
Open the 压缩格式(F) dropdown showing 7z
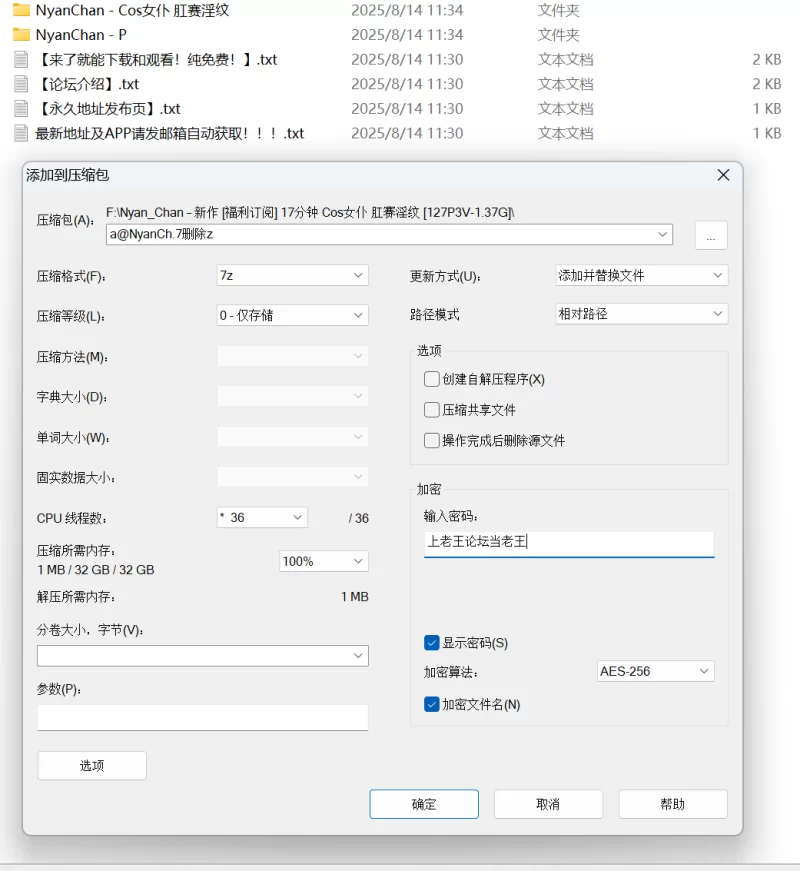coord(293,276)
